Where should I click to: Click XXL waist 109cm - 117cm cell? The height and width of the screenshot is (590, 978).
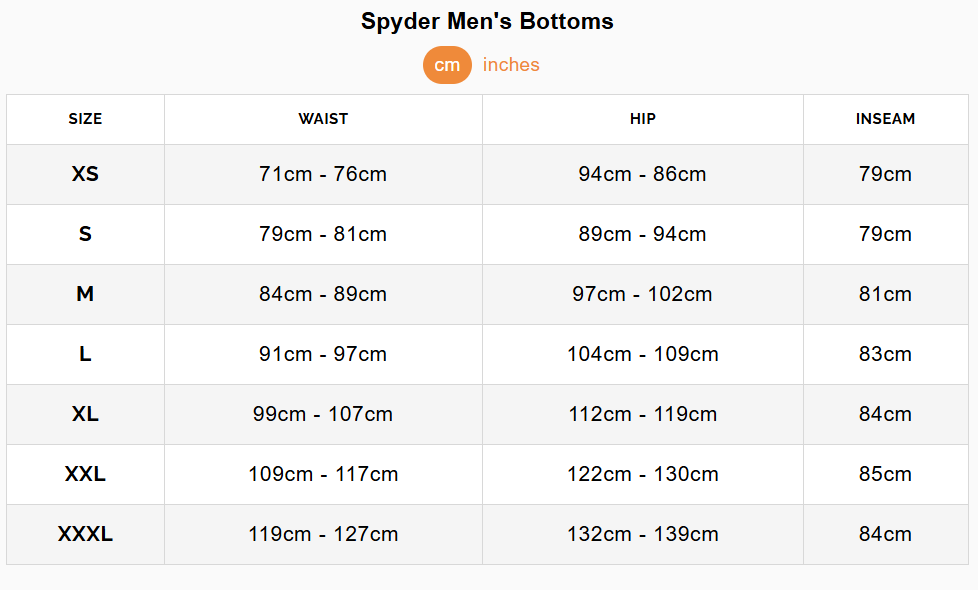coord(323,474)
